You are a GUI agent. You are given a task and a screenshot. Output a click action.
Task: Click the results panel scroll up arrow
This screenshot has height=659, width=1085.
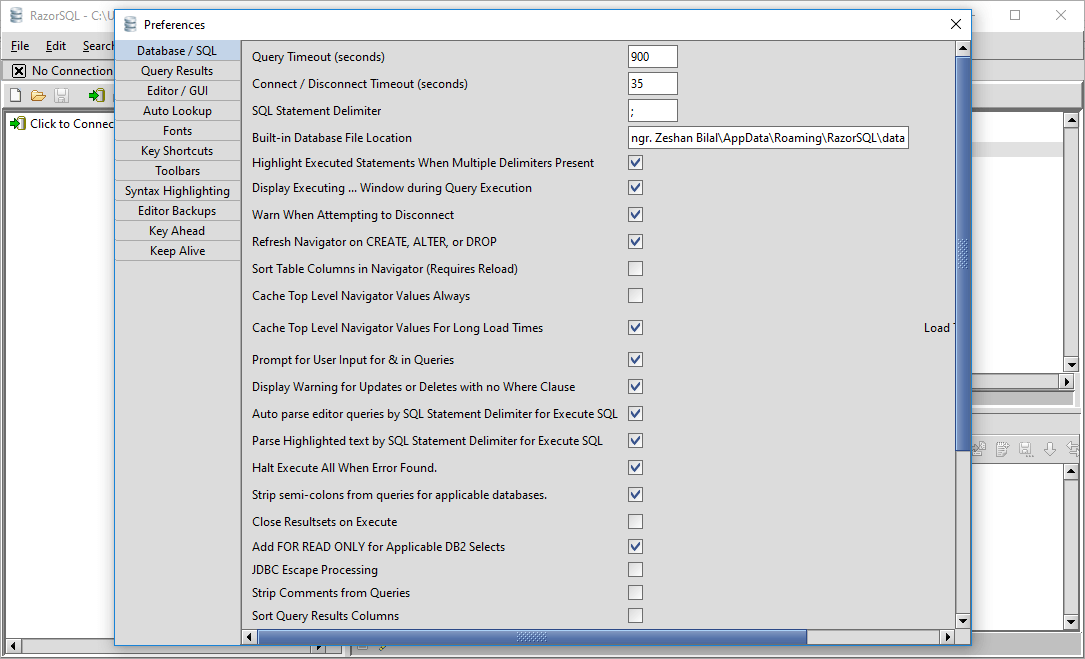click(1071, 472)
